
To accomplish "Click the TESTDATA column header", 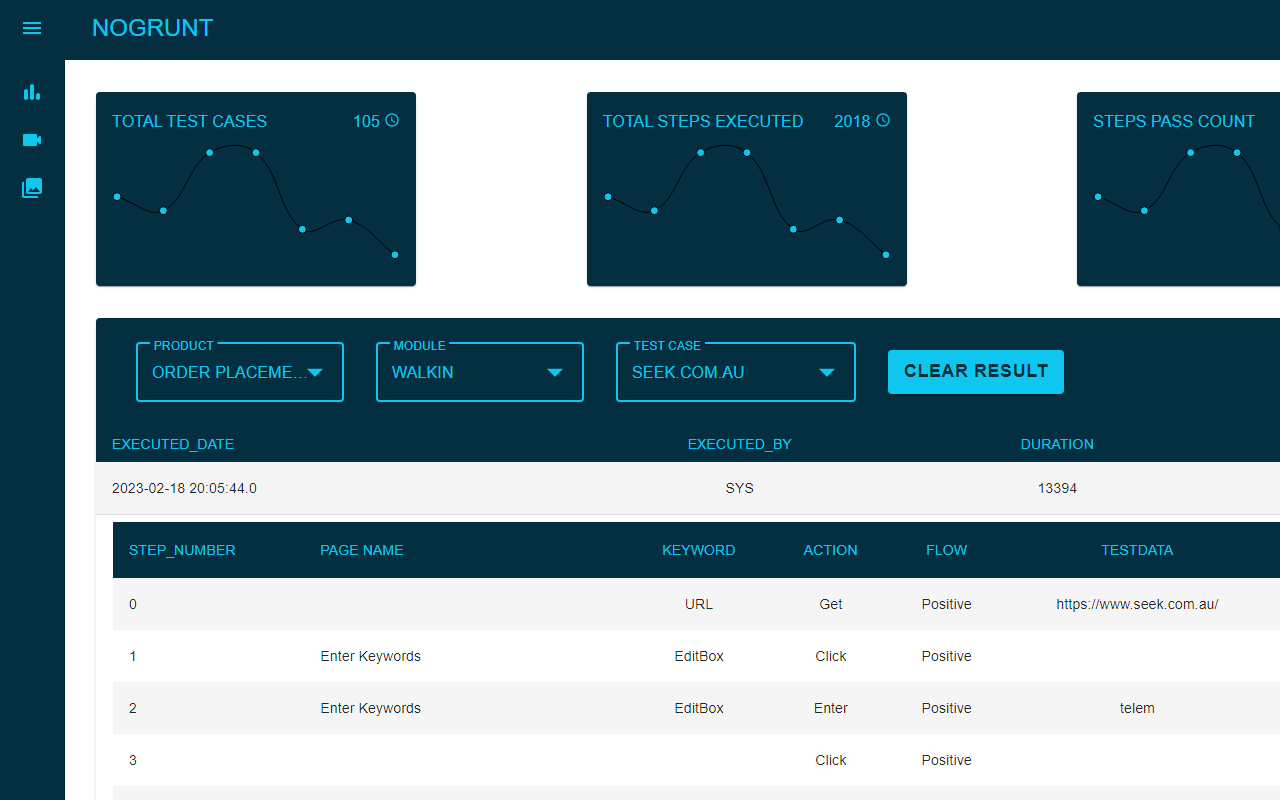I will [x=1137, y=550].
